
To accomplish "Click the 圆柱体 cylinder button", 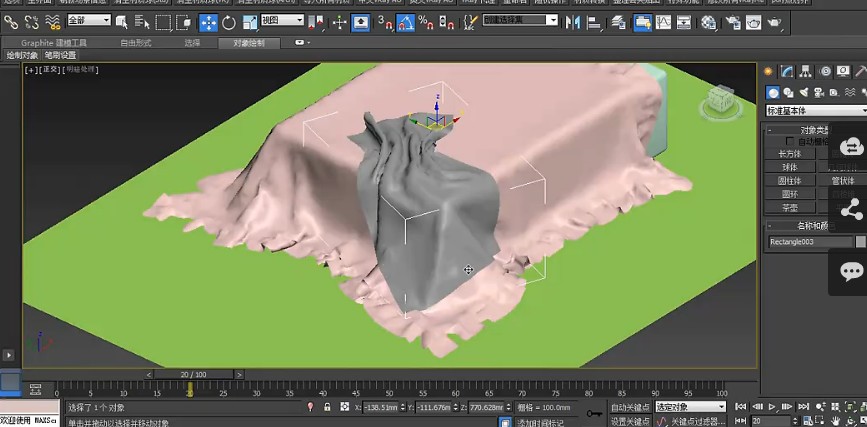I will pyautogui.click(x=790, y=180).
